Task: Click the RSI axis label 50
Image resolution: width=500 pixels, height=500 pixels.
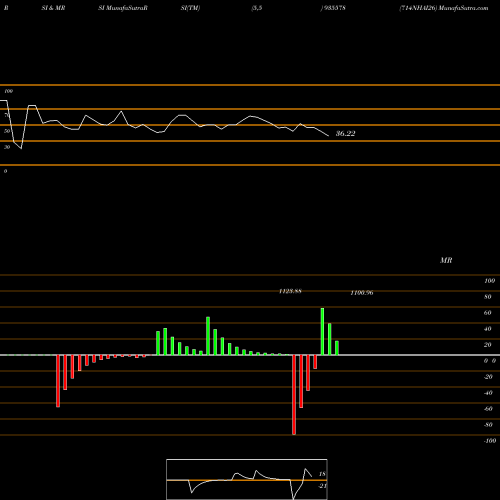Action: [7, 131]
